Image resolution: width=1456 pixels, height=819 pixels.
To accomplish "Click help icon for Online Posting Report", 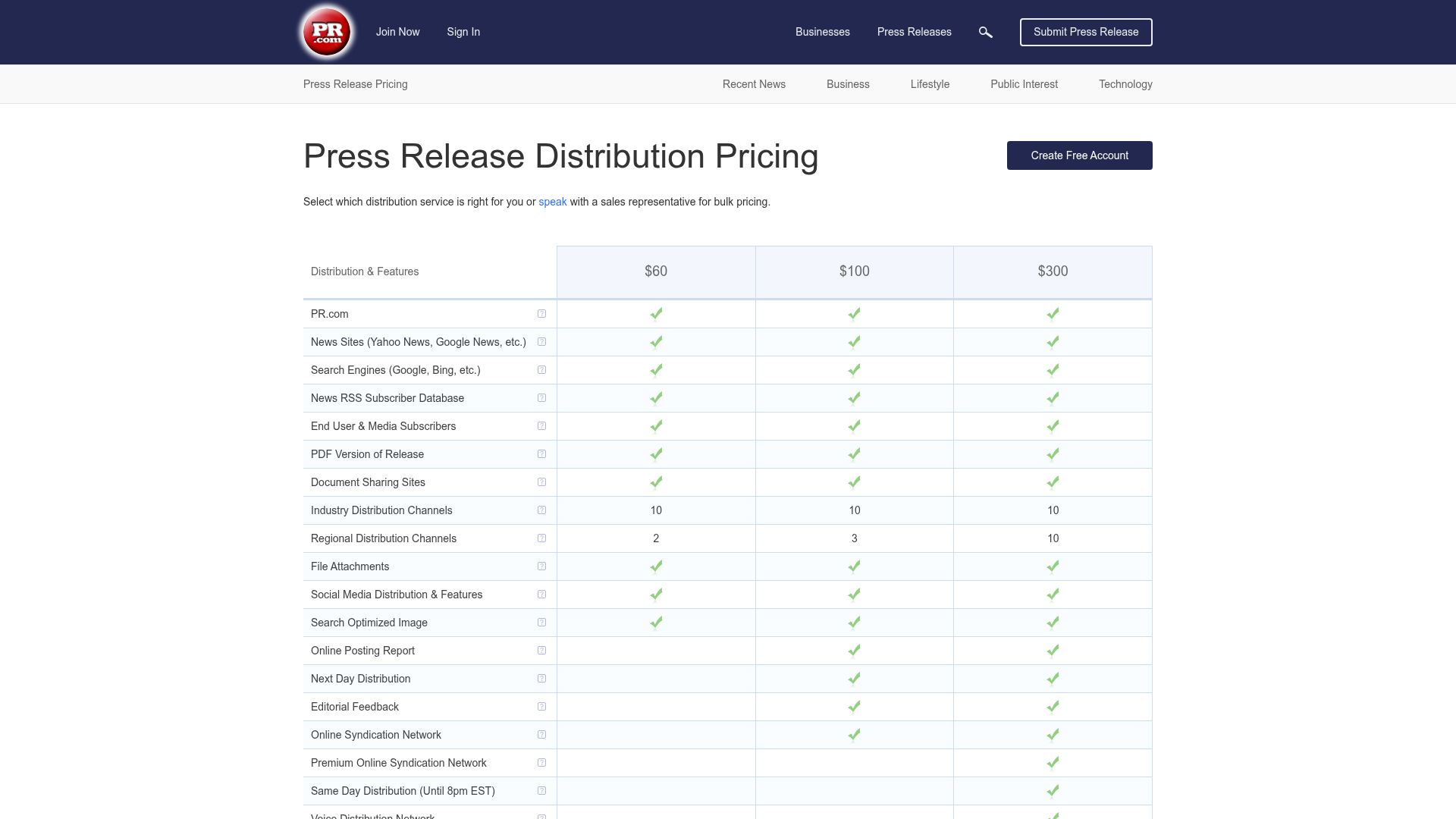I will [541, 651].
